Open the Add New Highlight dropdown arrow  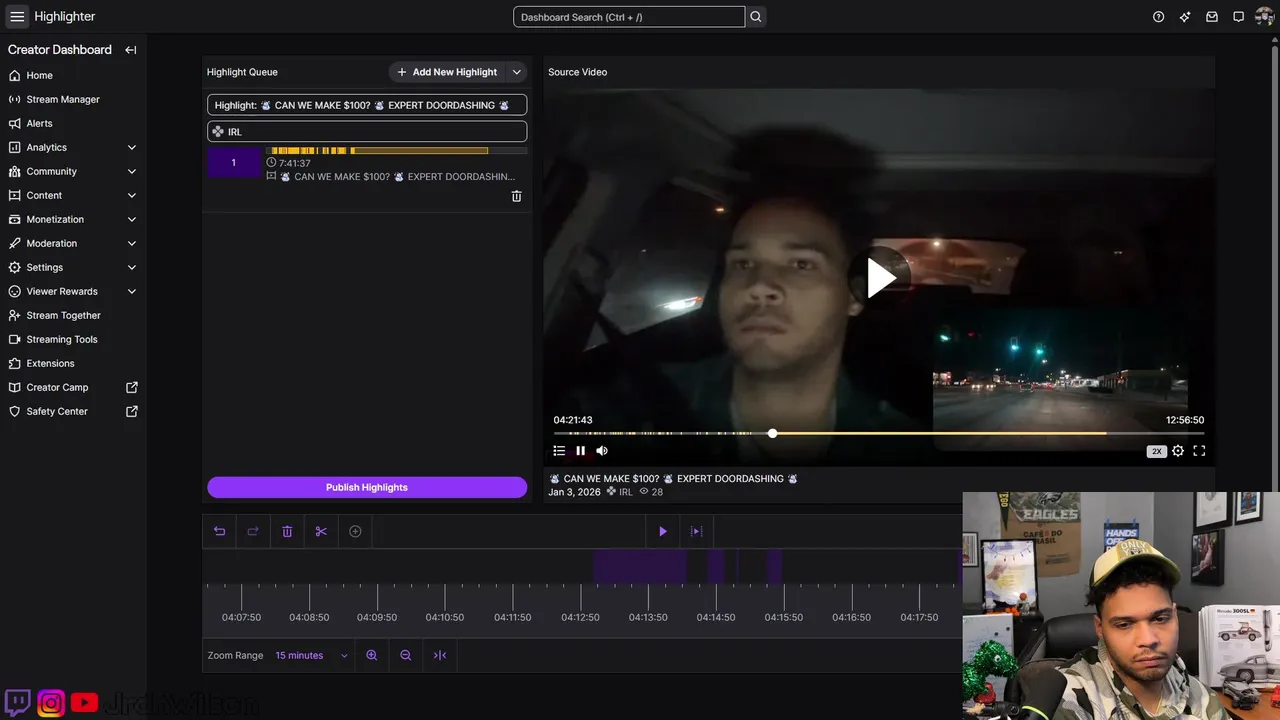point(517,72)
